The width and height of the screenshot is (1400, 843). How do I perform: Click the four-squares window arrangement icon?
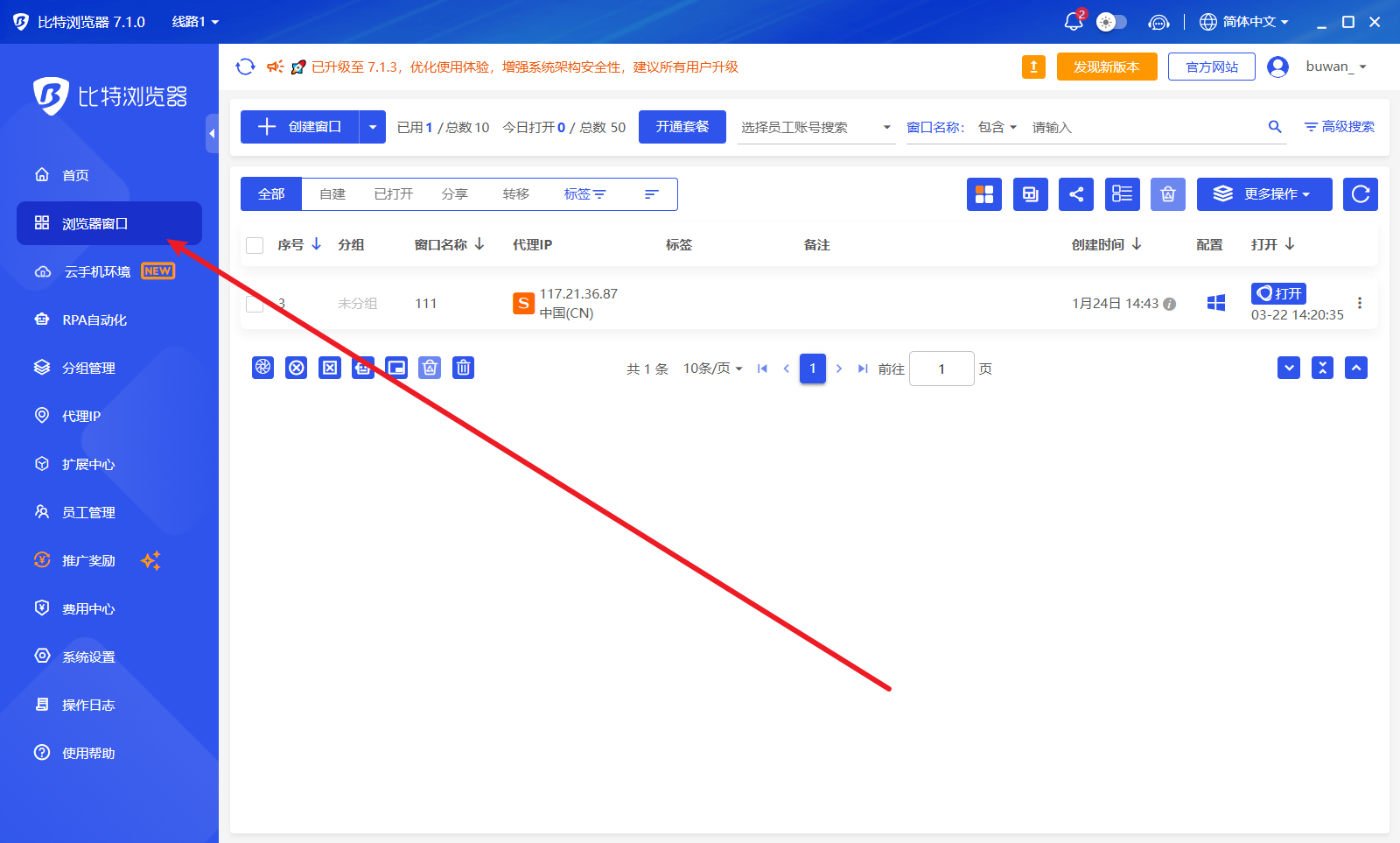coord(984,194)
